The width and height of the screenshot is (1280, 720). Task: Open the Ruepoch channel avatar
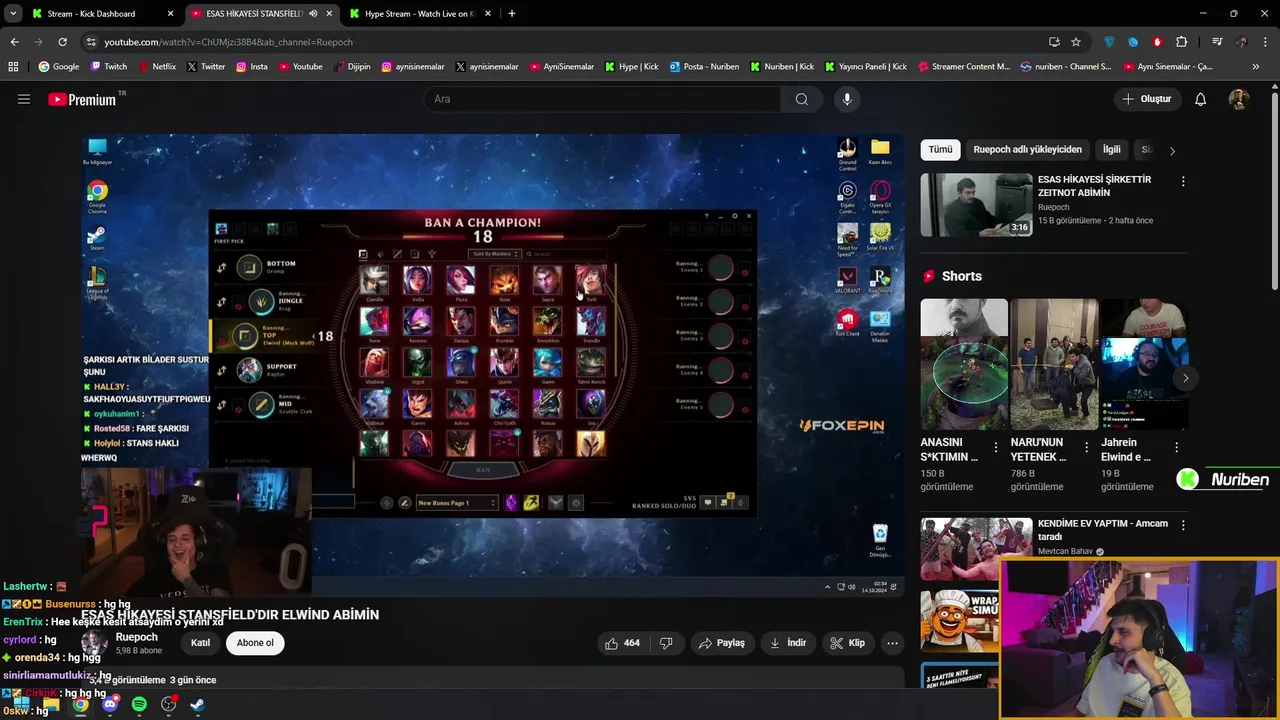[x=95, y=643]
